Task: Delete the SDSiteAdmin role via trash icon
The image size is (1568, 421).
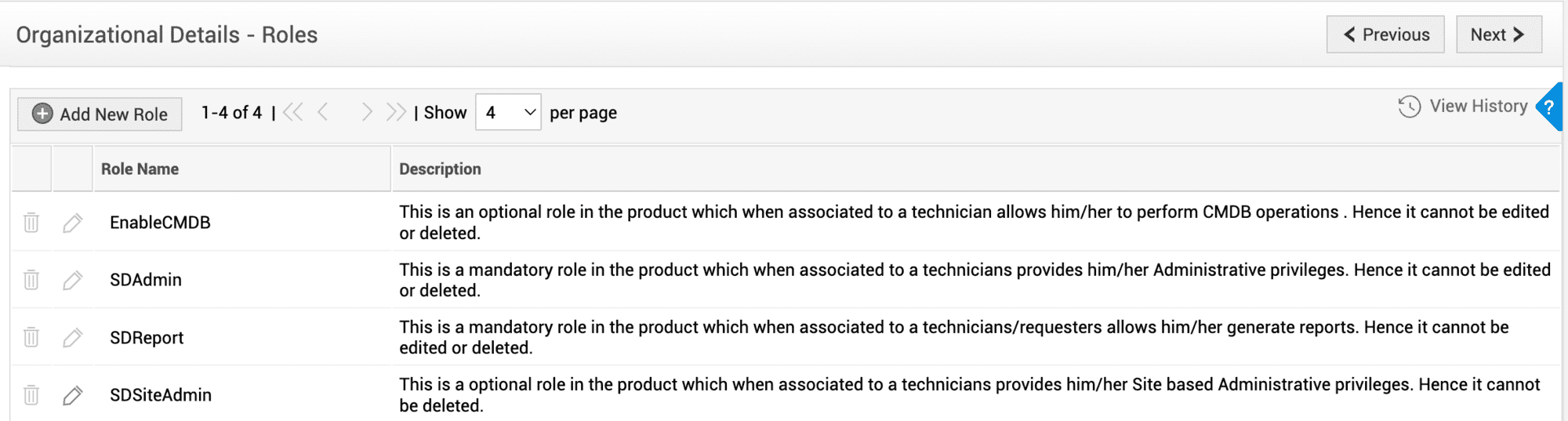Action: click(x=31, y=395)
